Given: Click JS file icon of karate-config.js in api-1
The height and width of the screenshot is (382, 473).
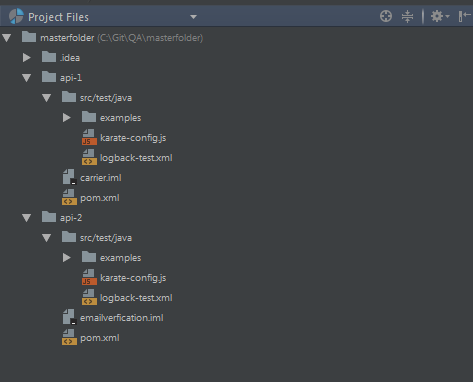Looking at the screenshot, I should click(89, 137).
